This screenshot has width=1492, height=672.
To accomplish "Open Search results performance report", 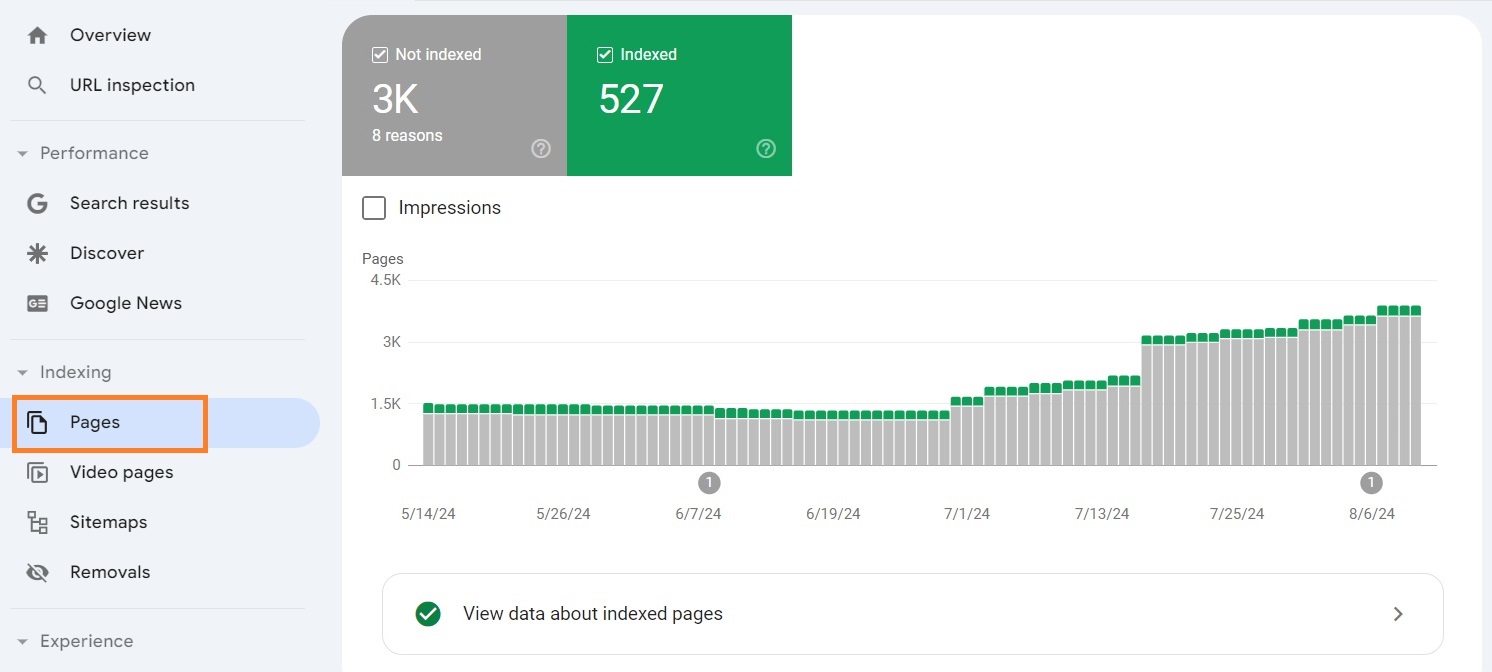I will pos(129,203).
